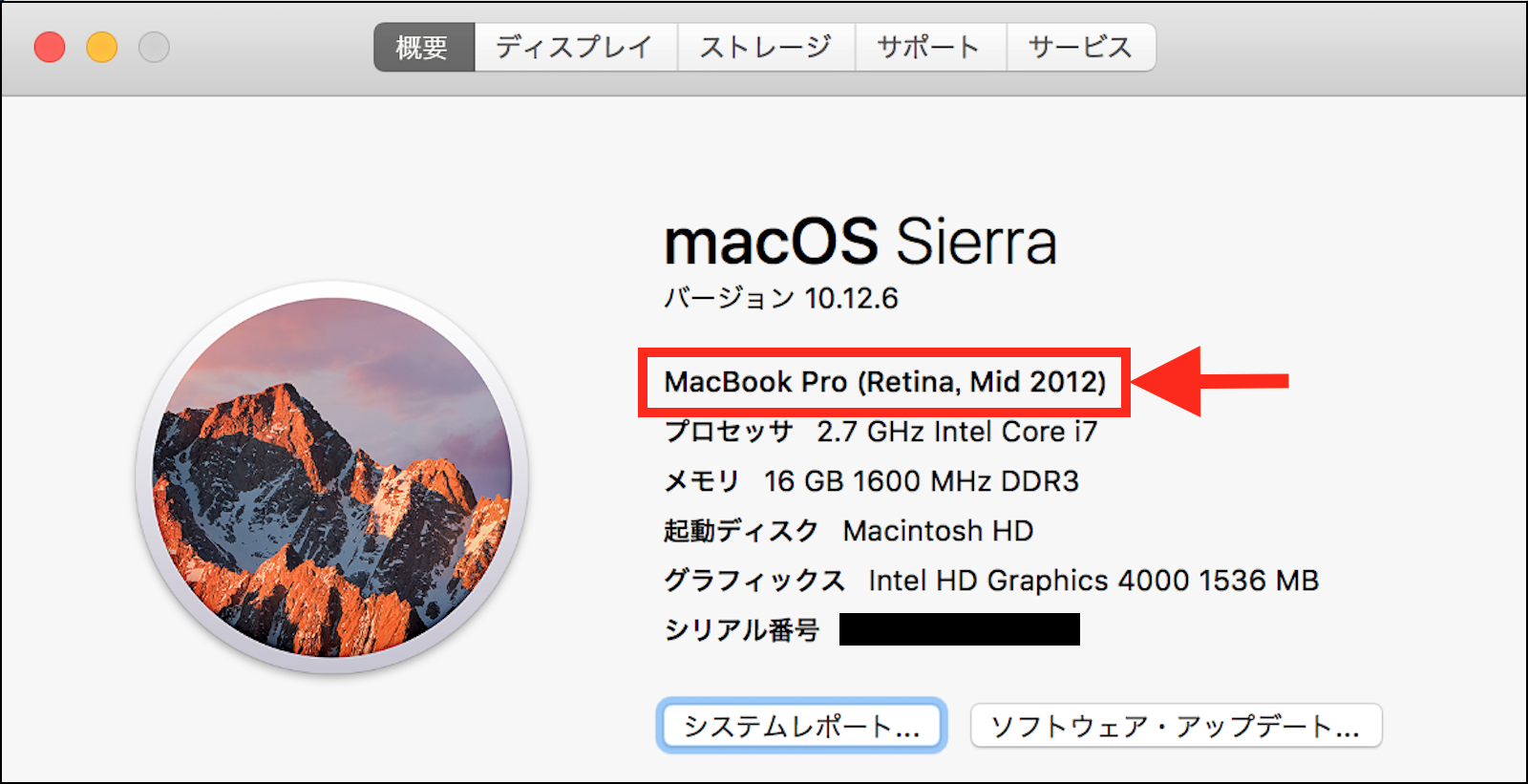Image resolution: width=1528 pixels, height=784 pixels.
Task: Click the グラフィックス Intel HD Graphics 4000 line
Action: (990, 581)
